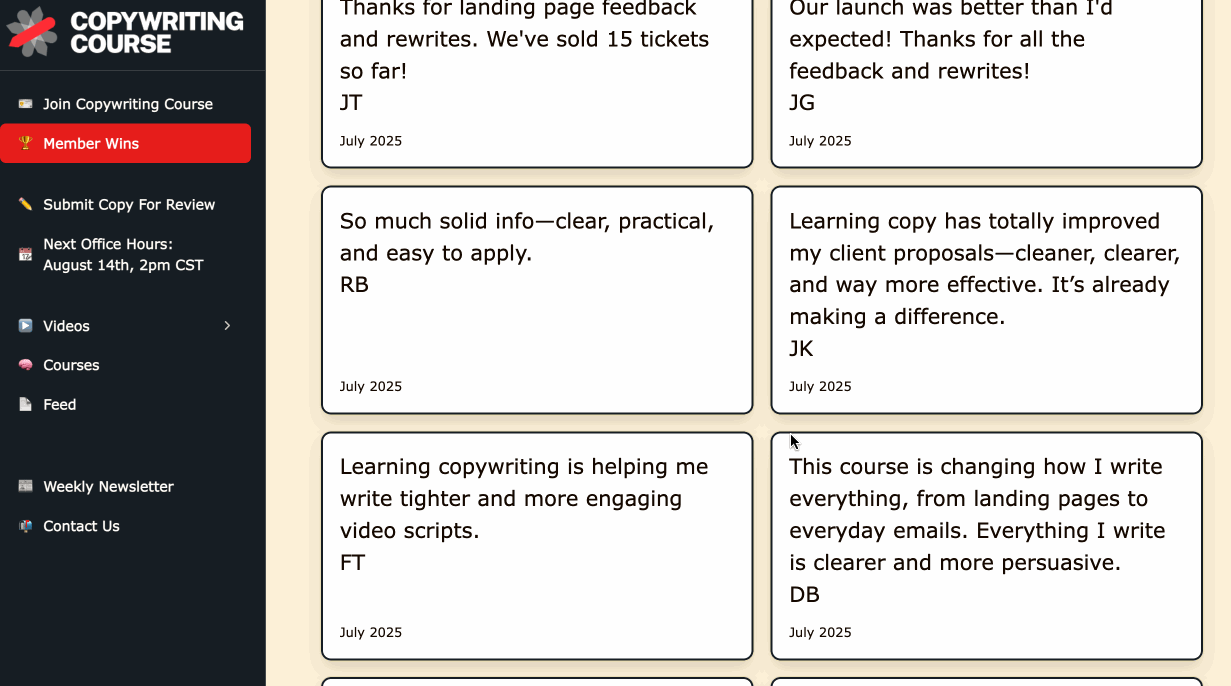Screen dimensions: 1231x686
Task: Select the Contact Us link
Action: click(81, 527)
